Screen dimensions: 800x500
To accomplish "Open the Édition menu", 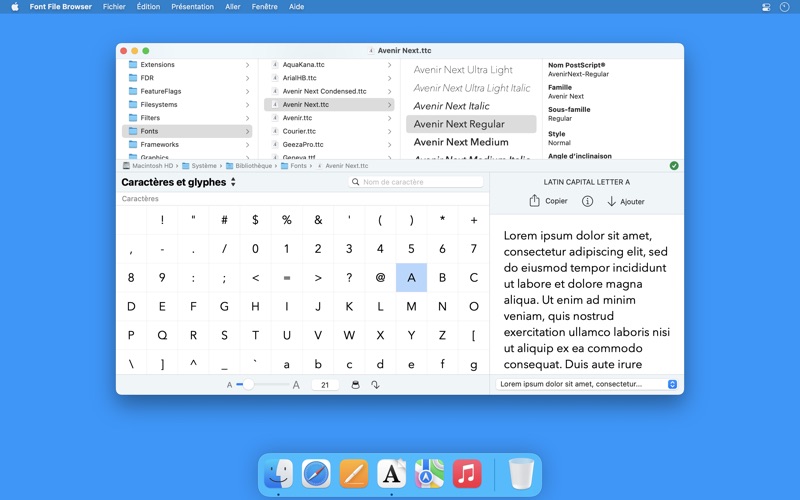I will (148, 7).
